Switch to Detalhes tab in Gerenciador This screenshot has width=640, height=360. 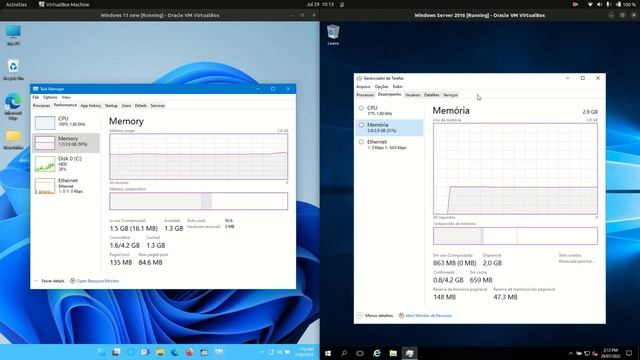point(431,95)
